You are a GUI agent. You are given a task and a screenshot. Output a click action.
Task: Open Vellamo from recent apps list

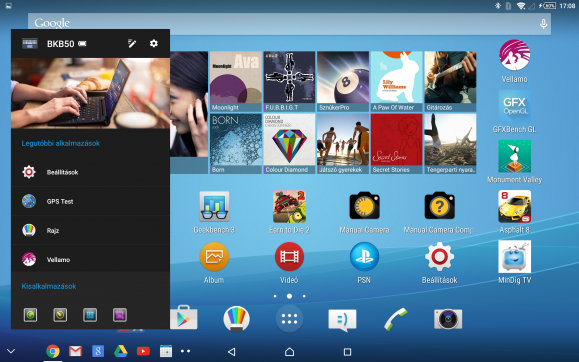tap(90, 259)
